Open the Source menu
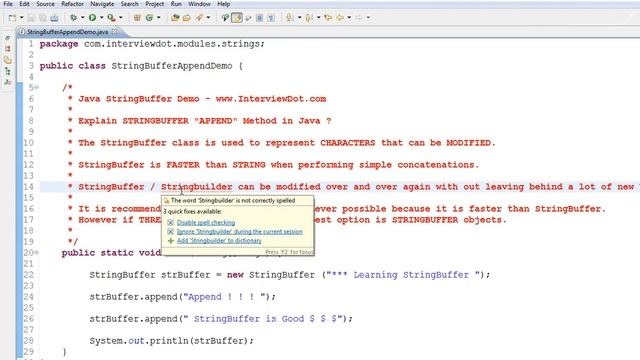This screenshot has height=360, width=640. point(45,4)
